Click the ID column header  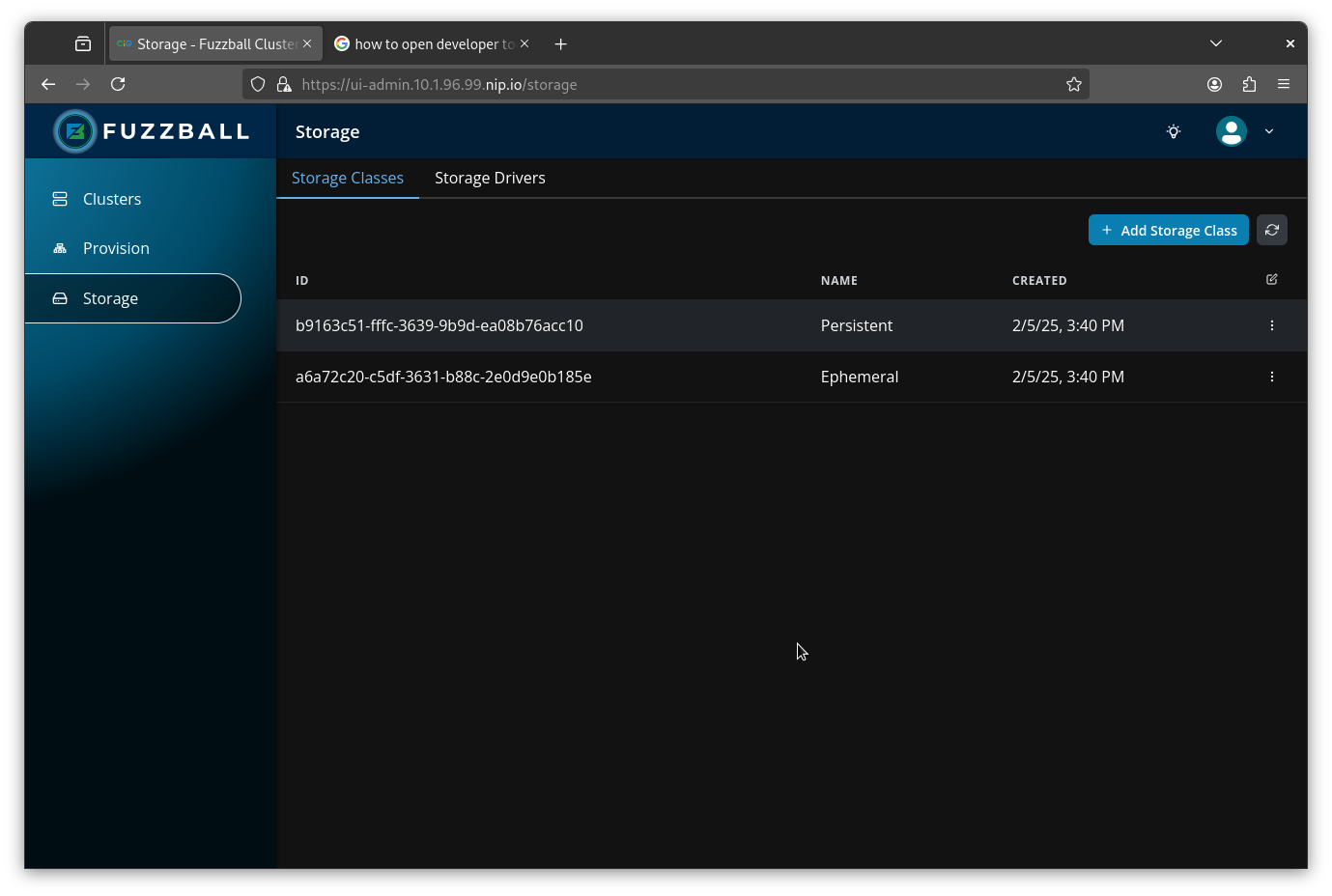(x=302, y=281)
